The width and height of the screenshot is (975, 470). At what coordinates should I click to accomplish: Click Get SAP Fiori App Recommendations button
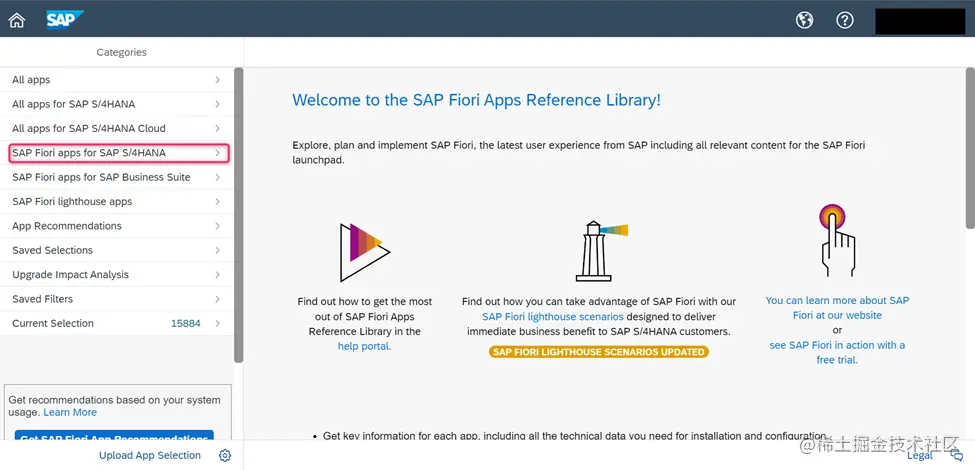coord(114,435)
